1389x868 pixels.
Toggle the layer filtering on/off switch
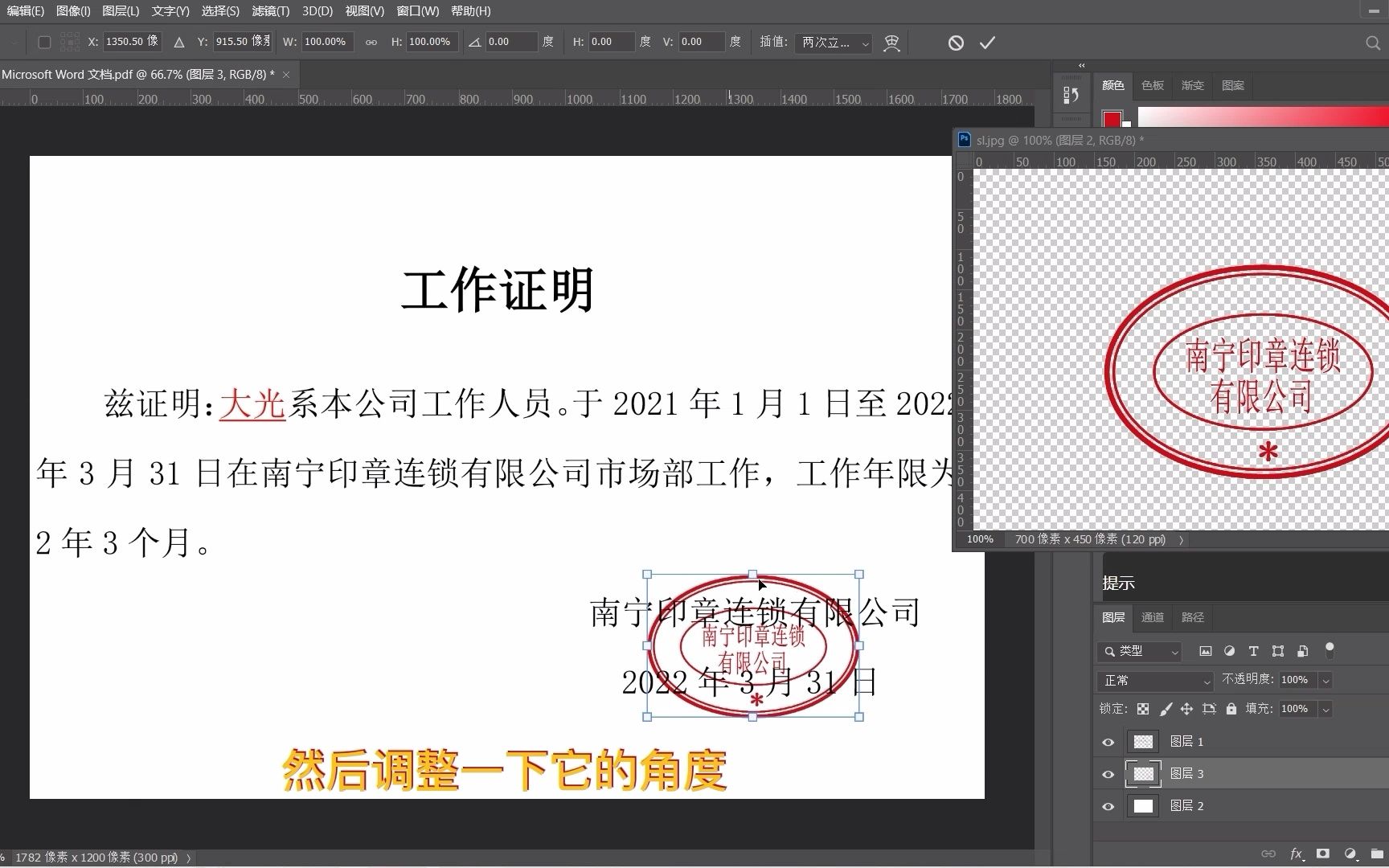pos(1330,649)
